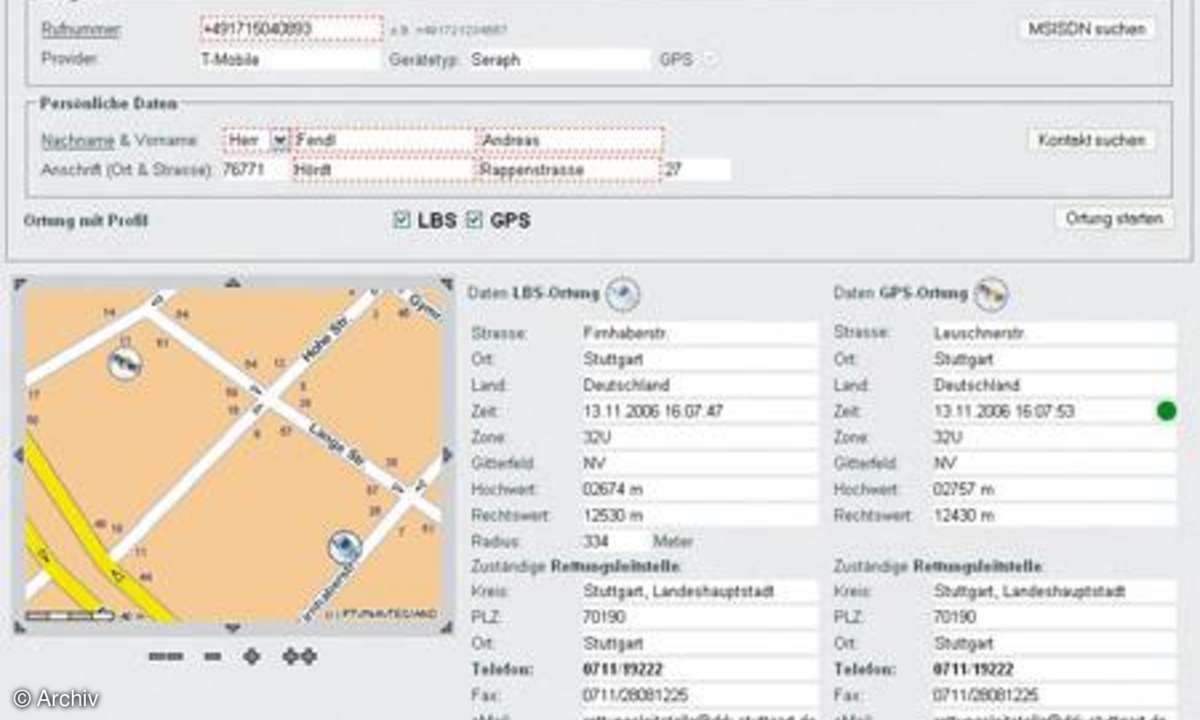Select the LBS location marker on the map
This screenshot has width=1200, height=720.
[x=346, y=547]
